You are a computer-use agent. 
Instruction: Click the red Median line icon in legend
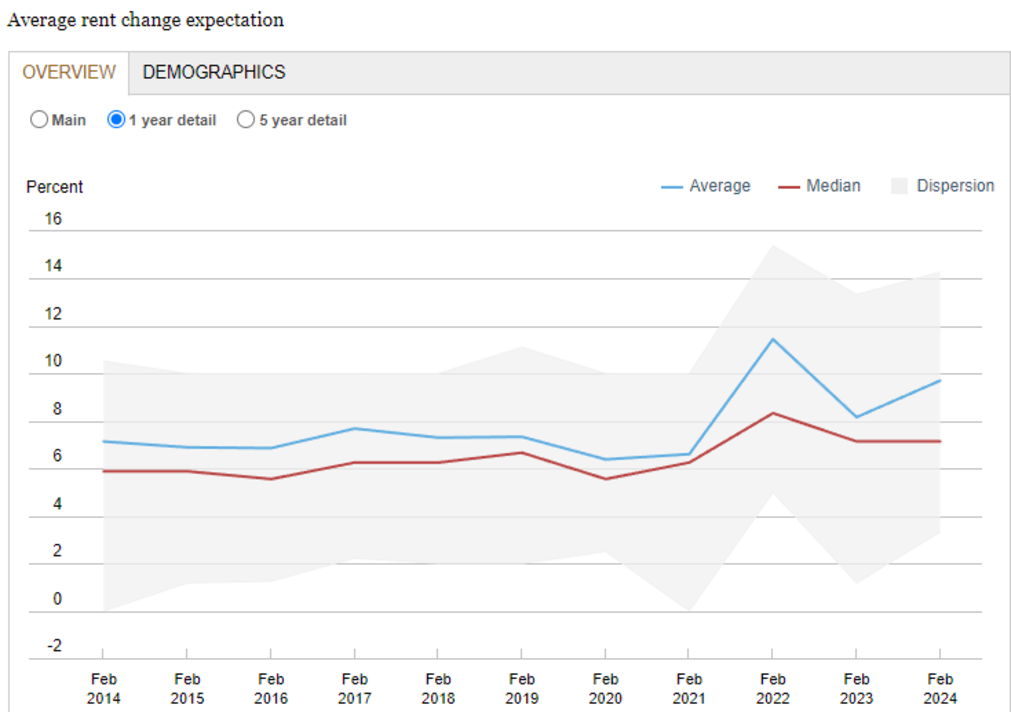tap(789, 186)
